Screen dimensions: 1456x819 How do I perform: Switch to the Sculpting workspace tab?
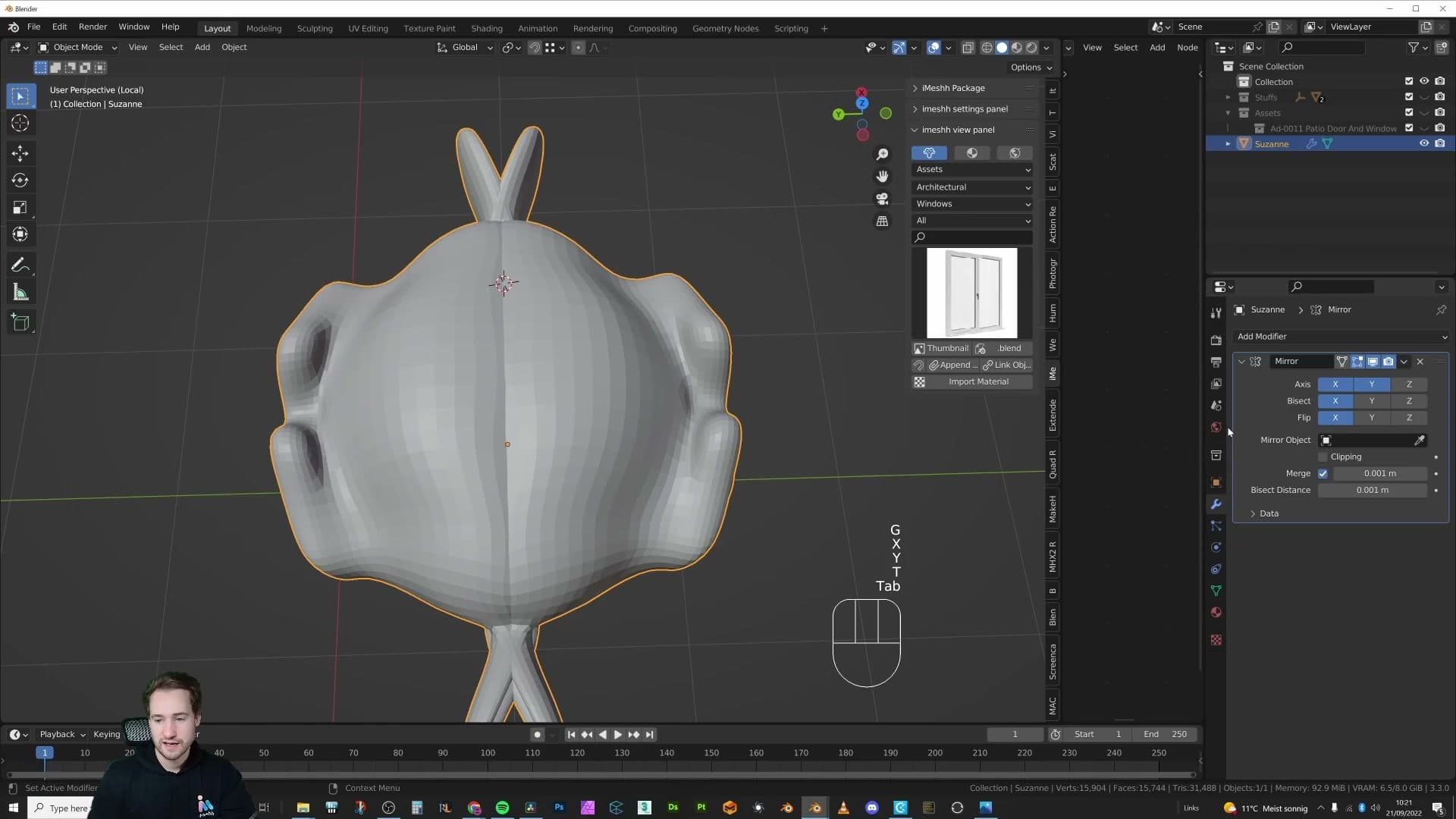(x=315, y=29)
